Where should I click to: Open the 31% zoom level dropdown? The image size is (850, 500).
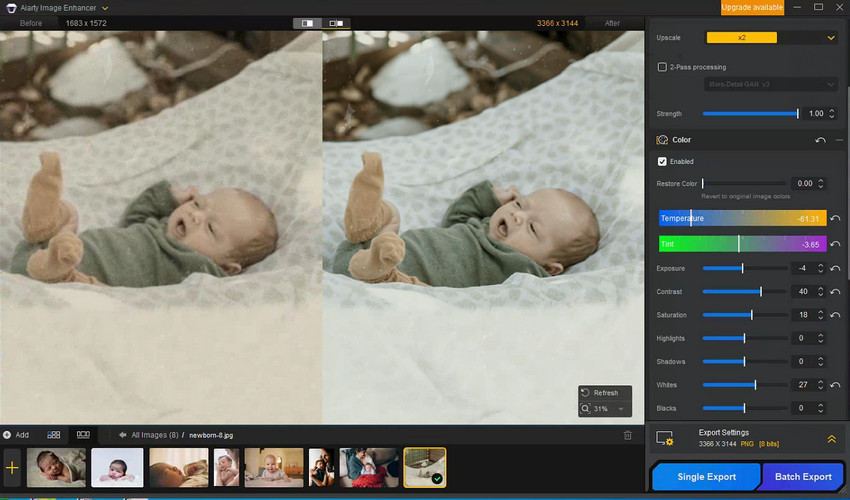click(x=621, y=409)
